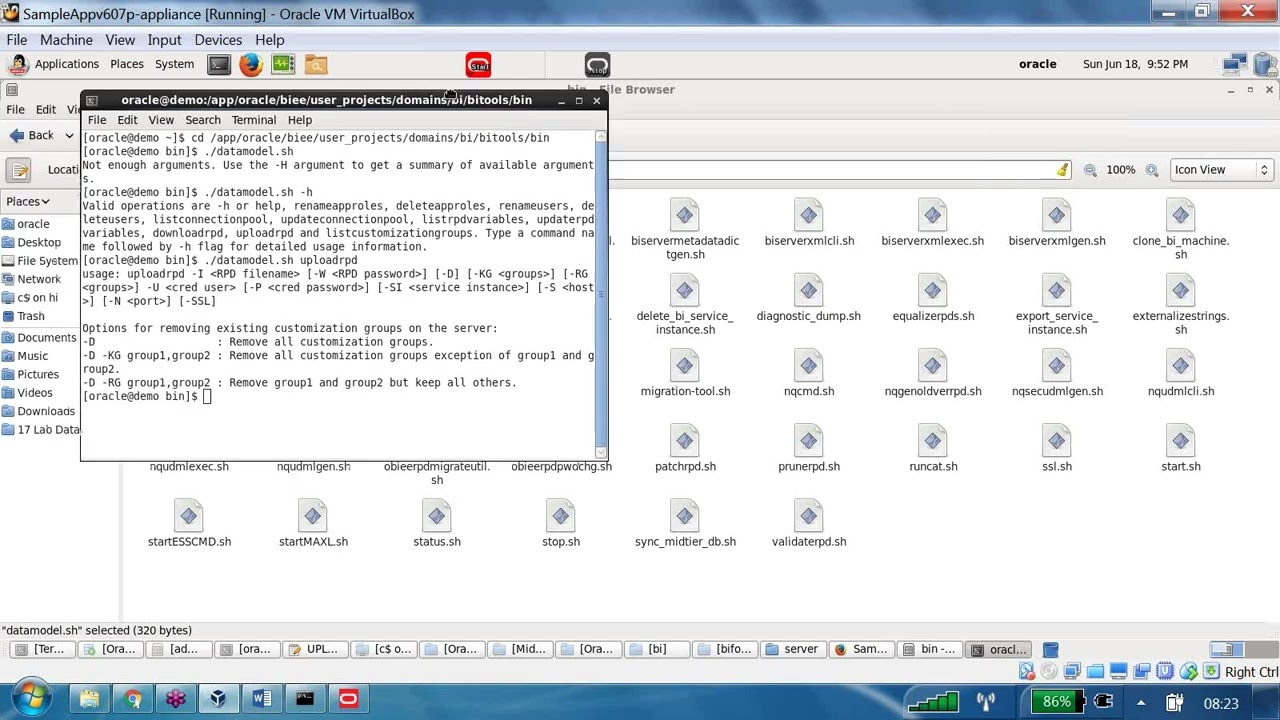Screen dimensions: 1280x720
Task: Open Windows Start orb
Action: click(x=31, y=699)
